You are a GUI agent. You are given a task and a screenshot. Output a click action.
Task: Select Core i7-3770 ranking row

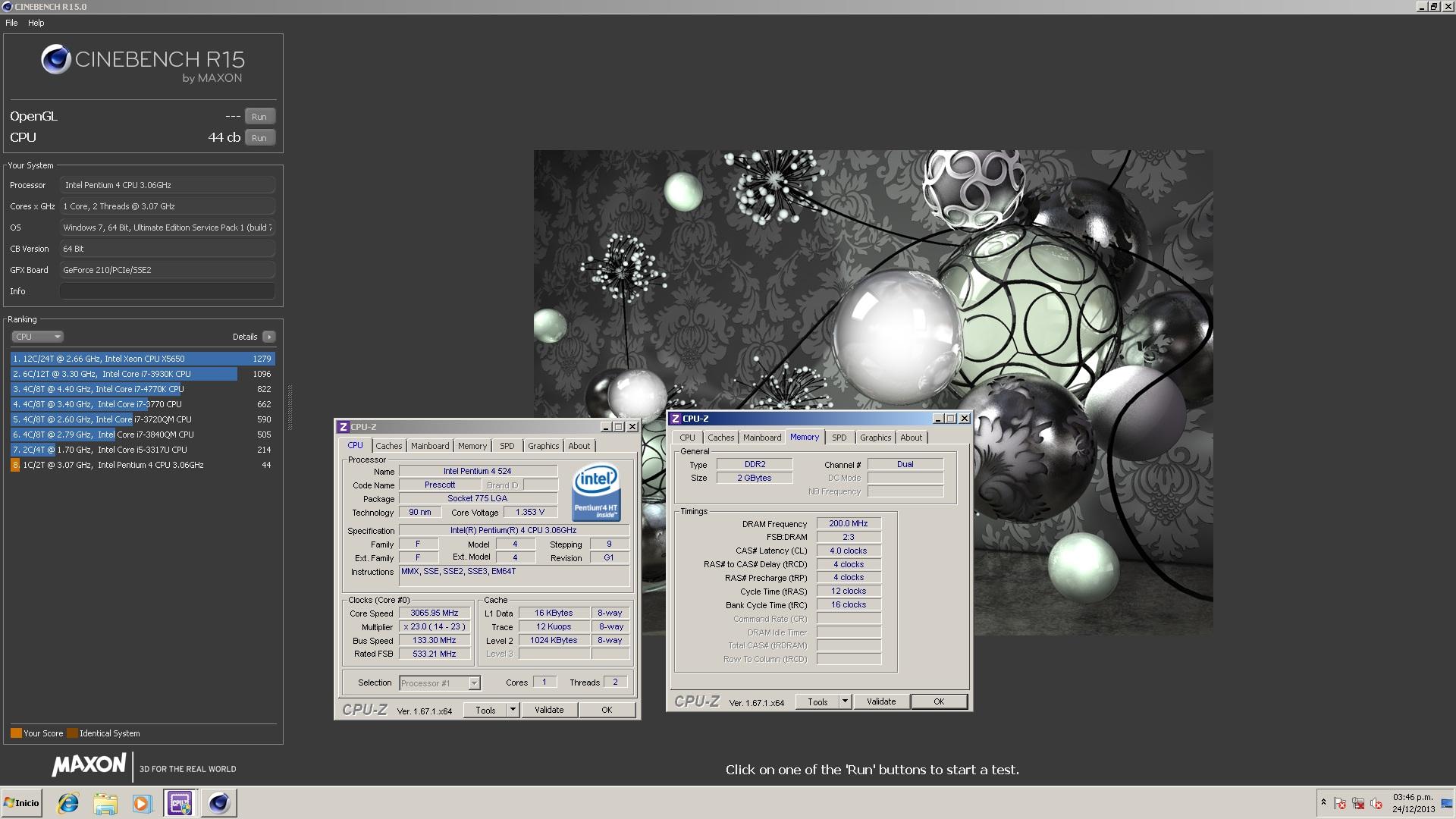[143, 404]
